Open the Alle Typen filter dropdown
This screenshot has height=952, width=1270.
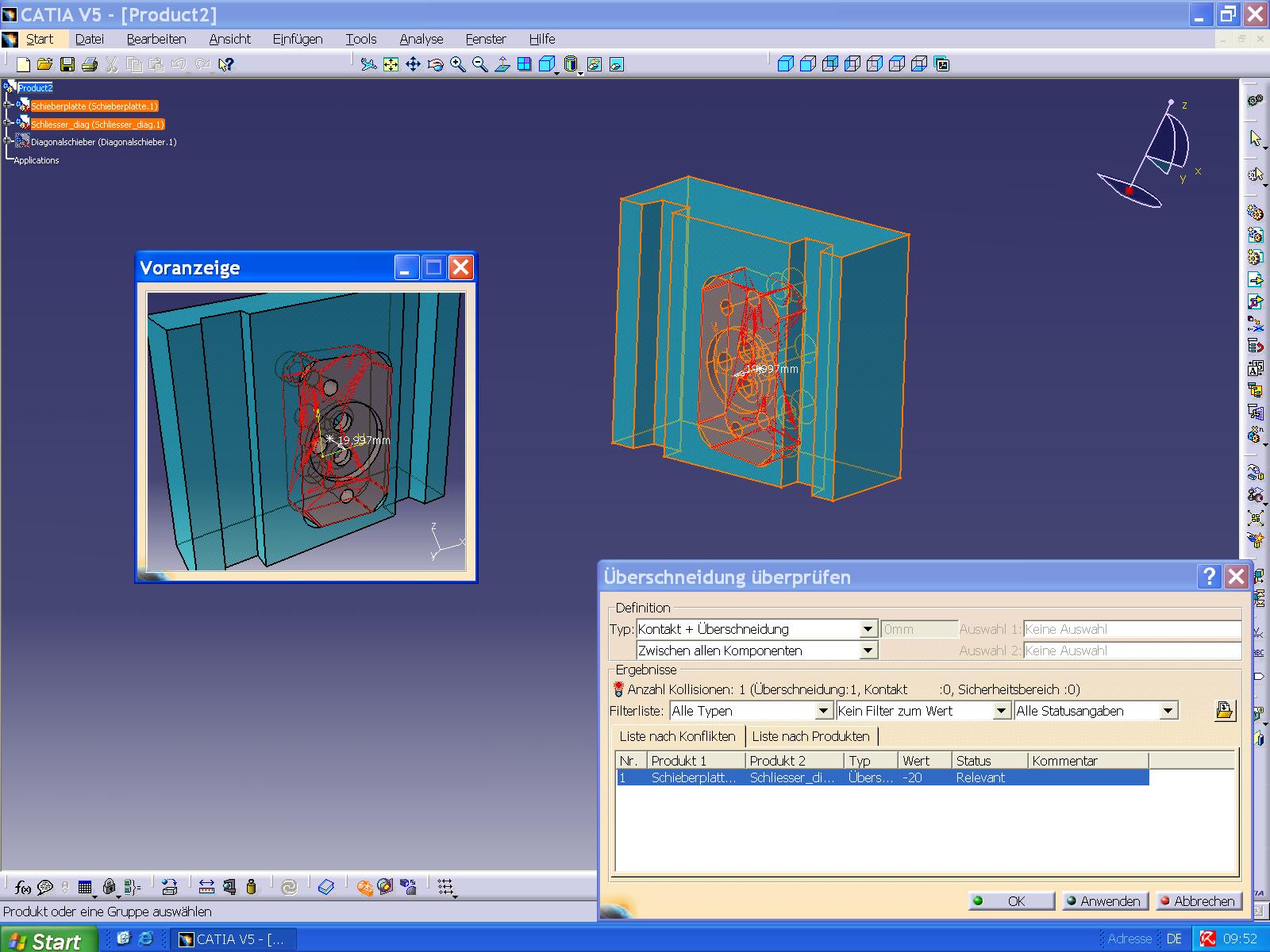823,711
